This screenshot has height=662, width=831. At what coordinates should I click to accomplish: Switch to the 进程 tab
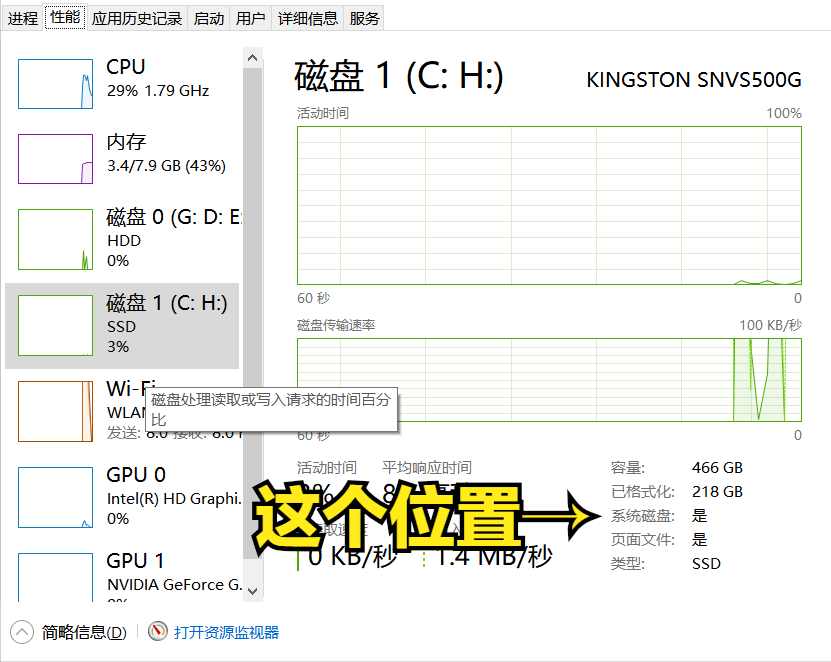tap(22, 19)
